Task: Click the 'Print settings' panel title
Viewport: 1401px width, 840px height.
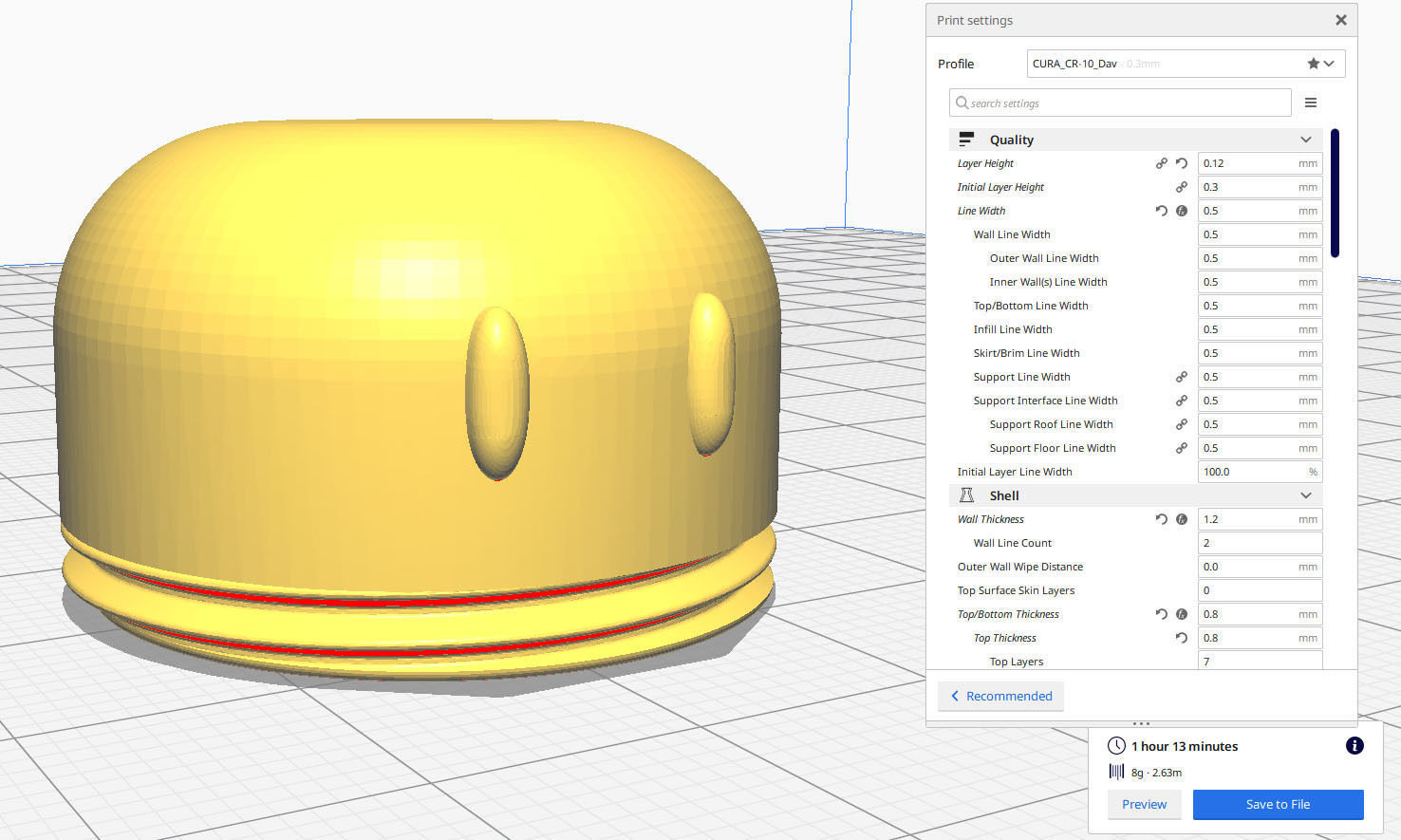Action: coord(975,20)
